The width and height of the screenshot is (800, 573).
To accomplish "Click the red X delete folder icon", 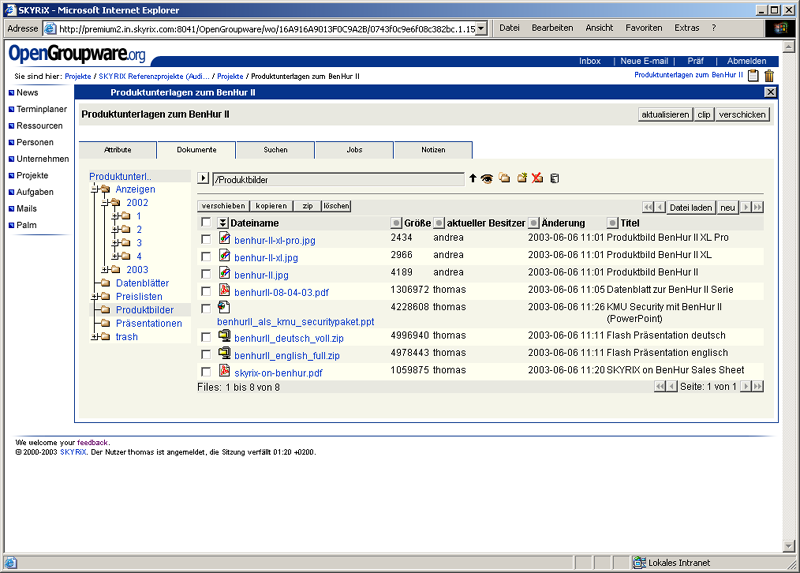I will click(x=537, y=178).
